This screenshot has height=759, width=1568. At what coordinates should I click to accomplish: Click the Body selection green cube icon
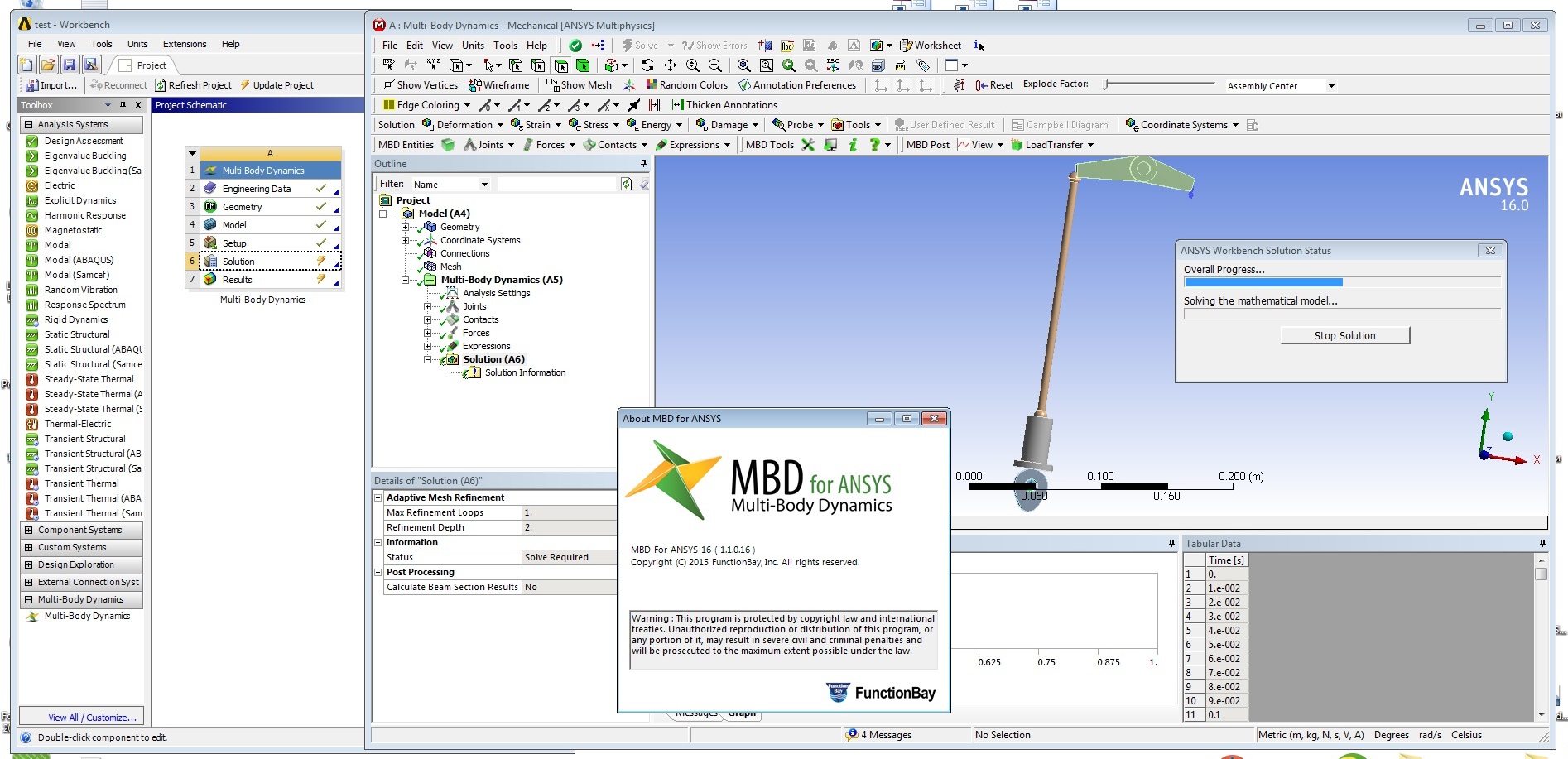click(583, 65)
